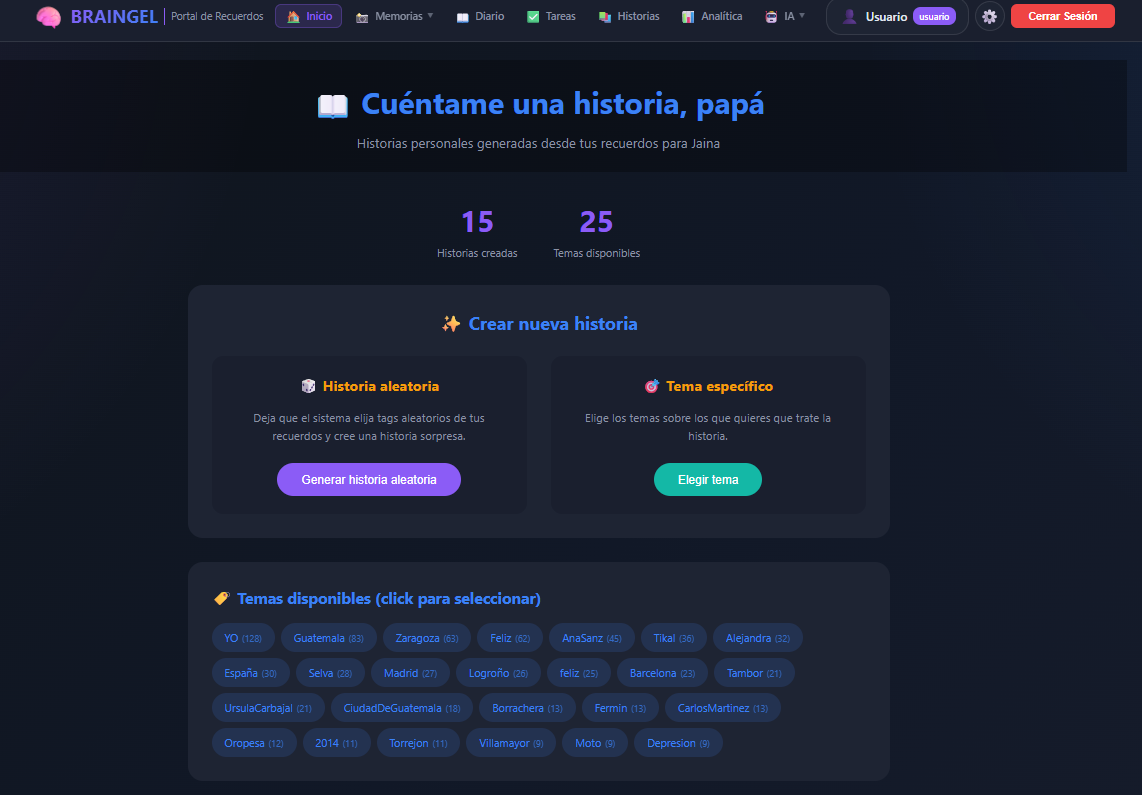Log out with Cerrar Sesión

point(1062,17)
